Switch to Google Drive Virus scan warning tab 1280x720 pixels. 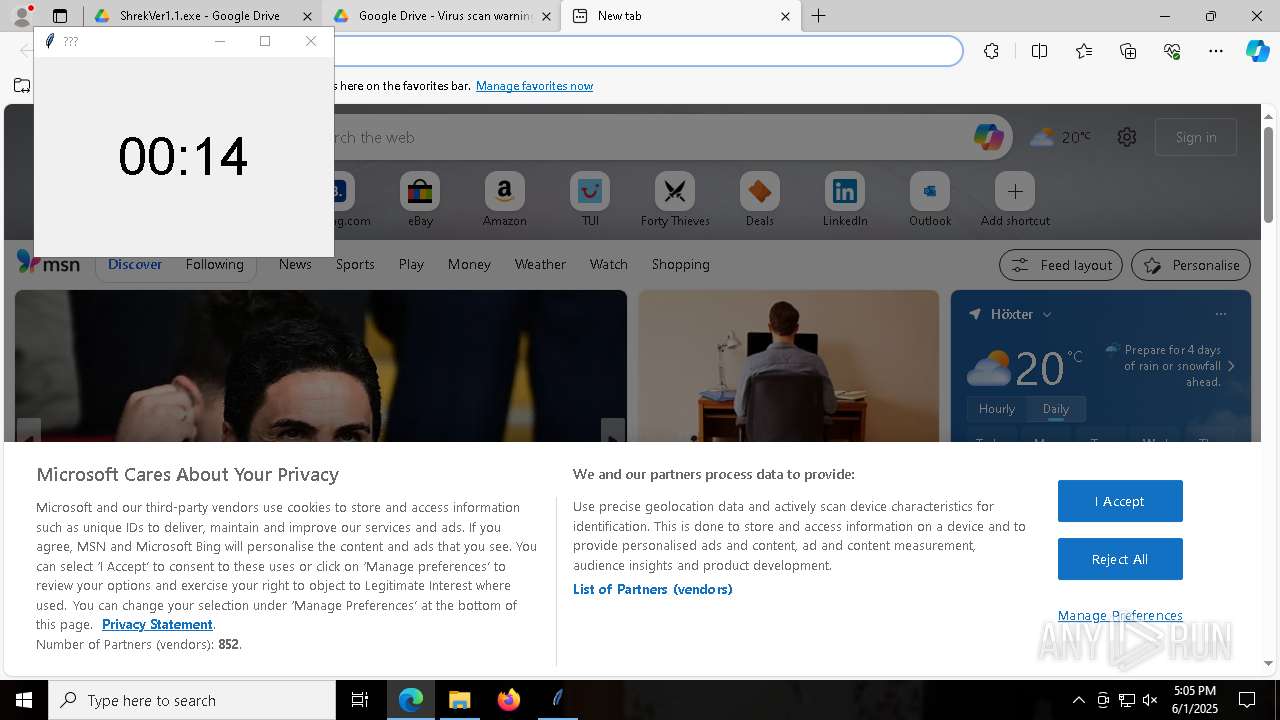point(444,16)
